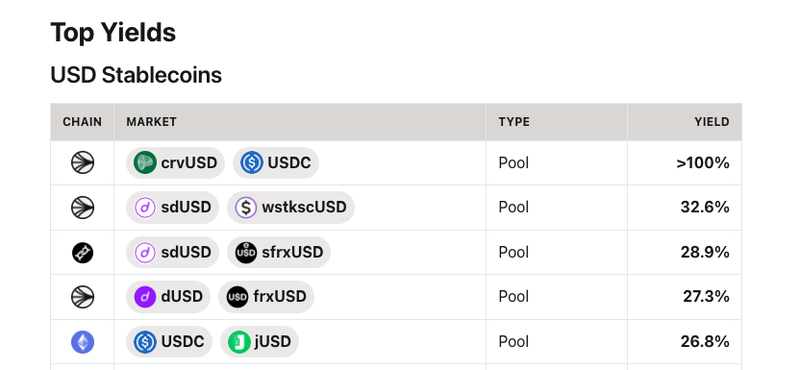The image size is (800, 370).
Task: Click the crvUSD token chip
Action: [x=175, y=163]
